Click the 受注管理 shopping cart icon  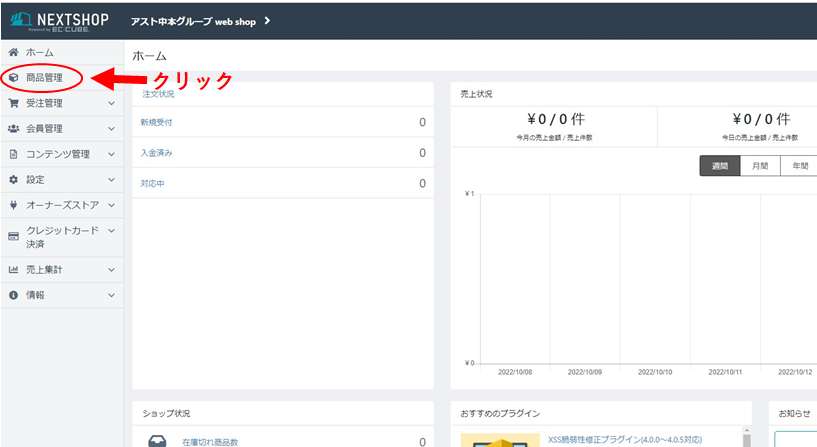tap(13, 103)
